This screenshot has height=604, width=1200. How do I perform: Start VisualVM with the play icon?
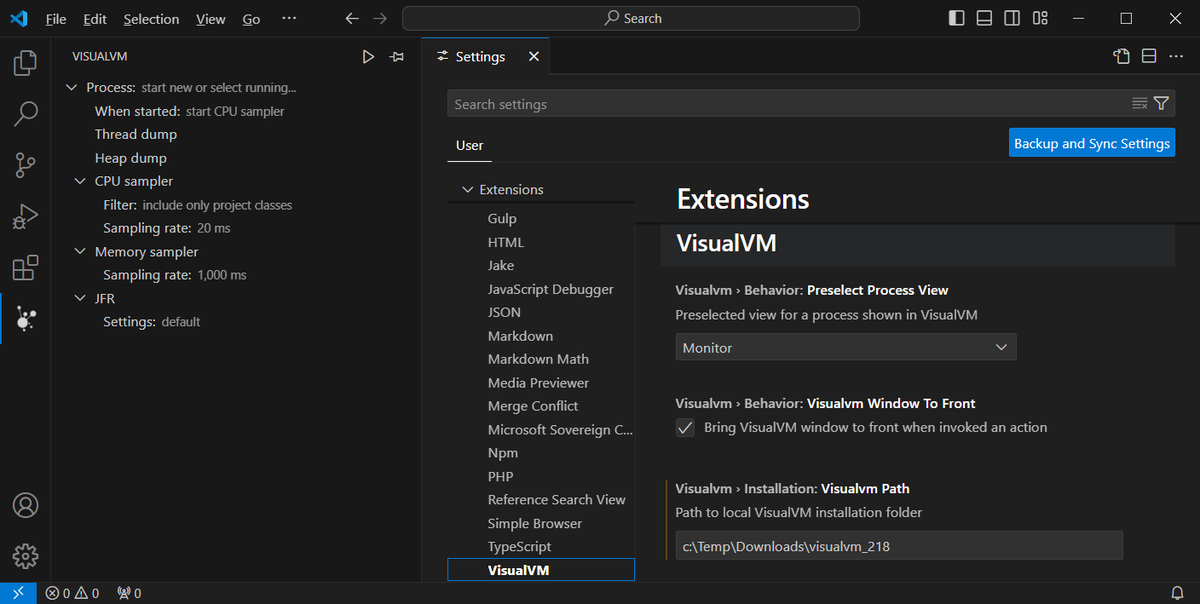368,57
